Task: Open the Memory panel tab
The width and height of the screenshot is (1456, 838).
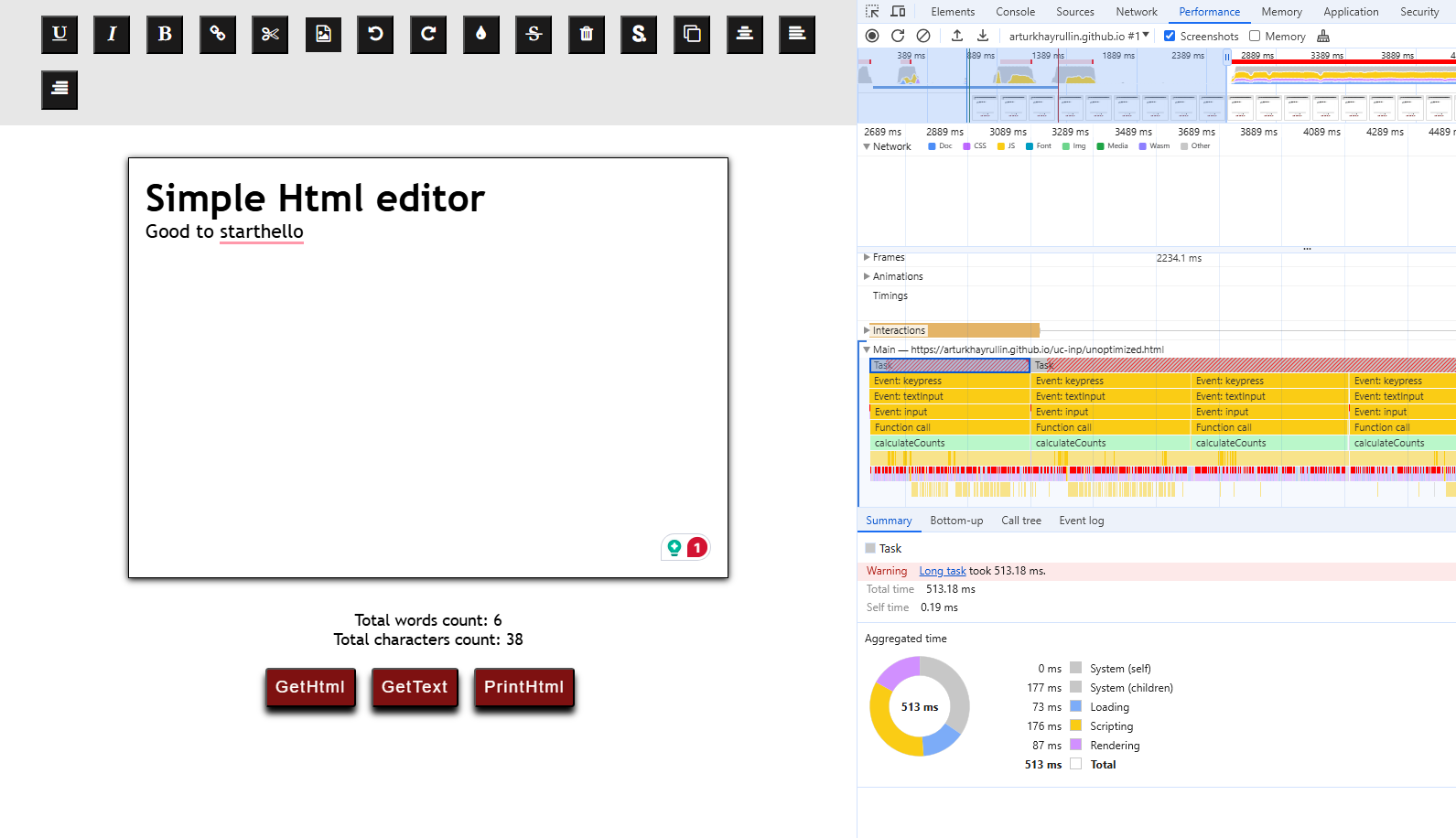Action: pos(1281,12)
